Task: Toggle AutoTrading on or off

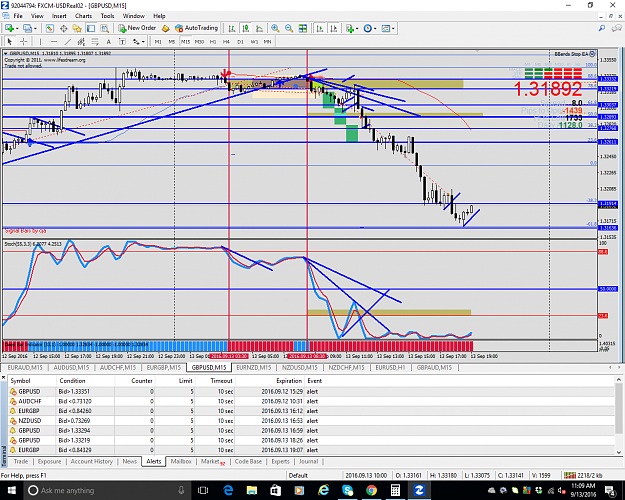Action: point(197,28)
